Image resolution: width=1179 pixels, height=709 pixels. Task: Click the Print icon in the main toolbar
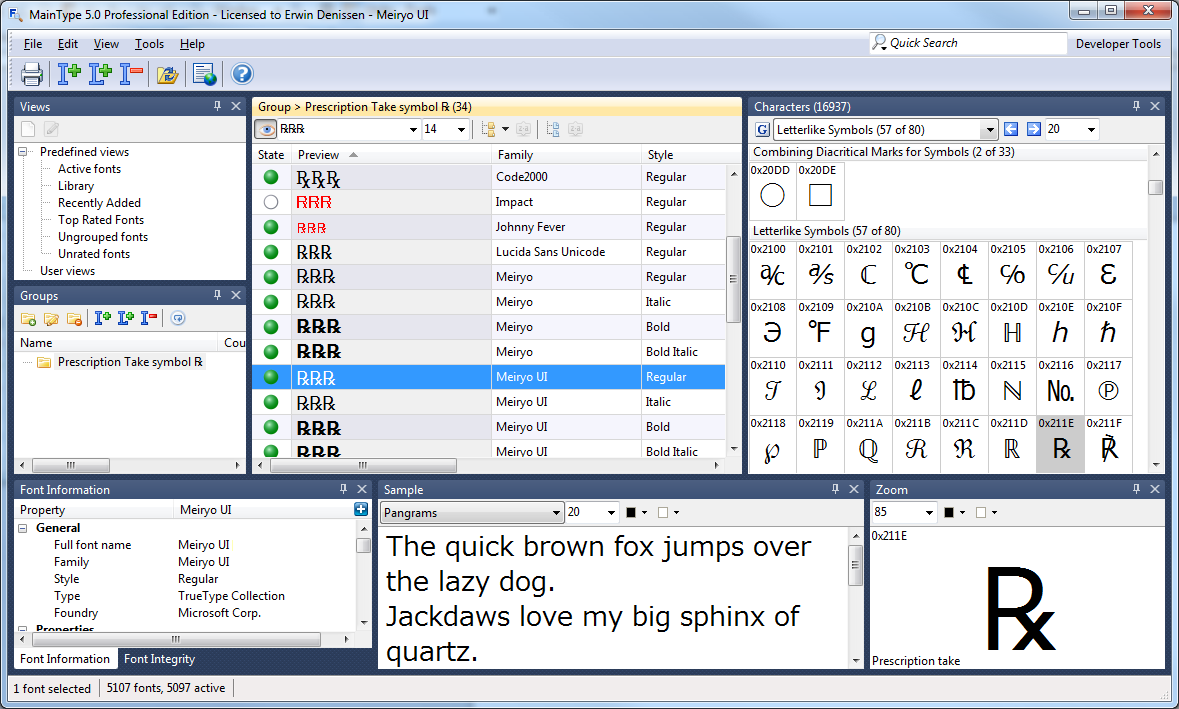point(32,74)
